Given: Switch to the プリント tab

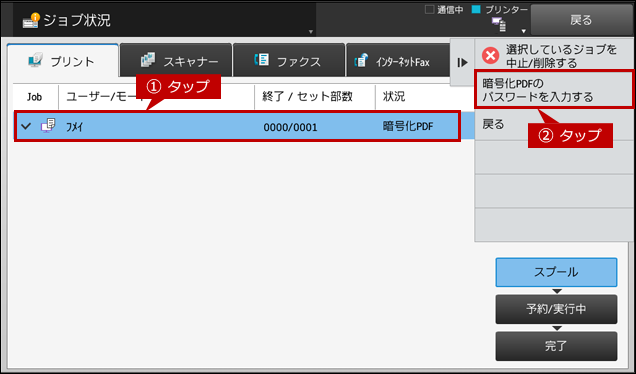Looking at the screenshot, I should (x=63, y=61).
